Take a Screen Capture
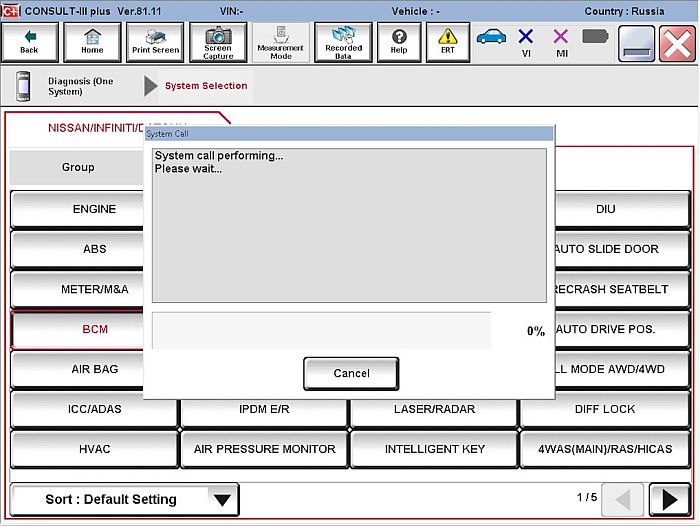Screen dimensions: 700x526 coord(218,42)
